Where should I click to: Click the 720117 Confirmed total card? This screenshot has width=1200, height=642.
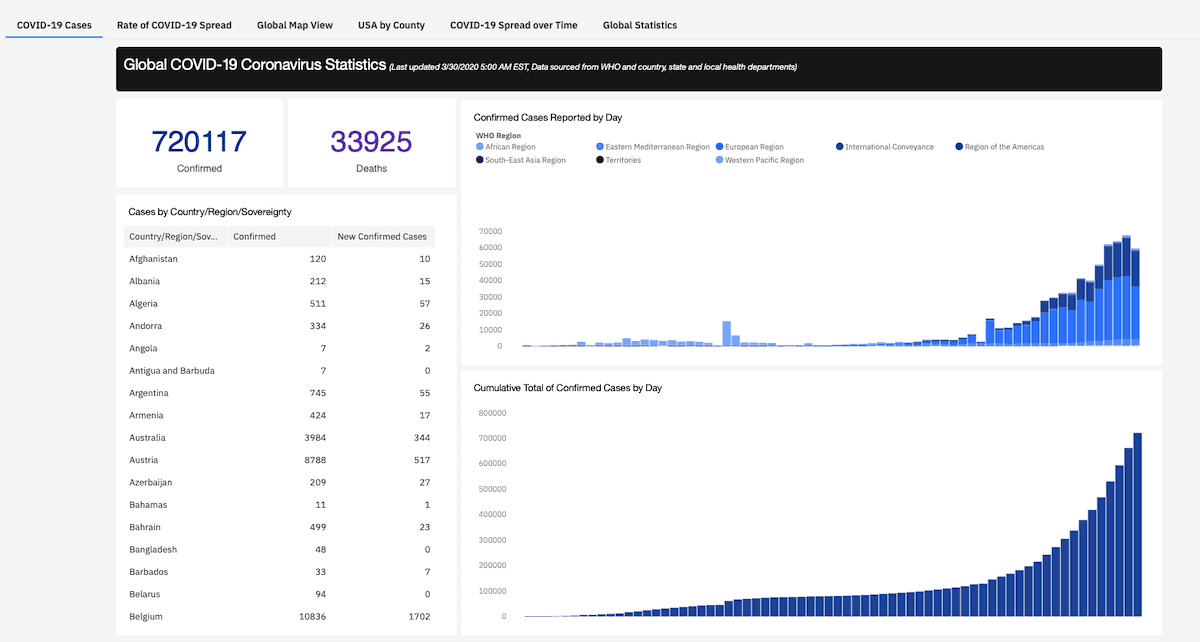(x=199, y=144)
